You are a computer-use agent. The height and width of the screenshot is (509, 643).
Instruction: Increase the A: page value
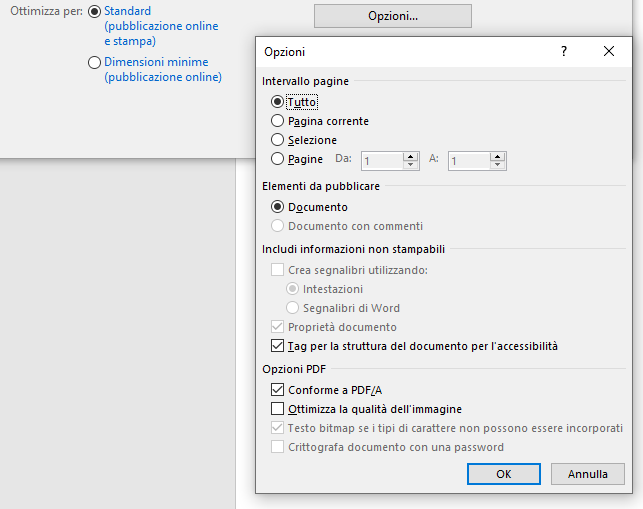497,157
